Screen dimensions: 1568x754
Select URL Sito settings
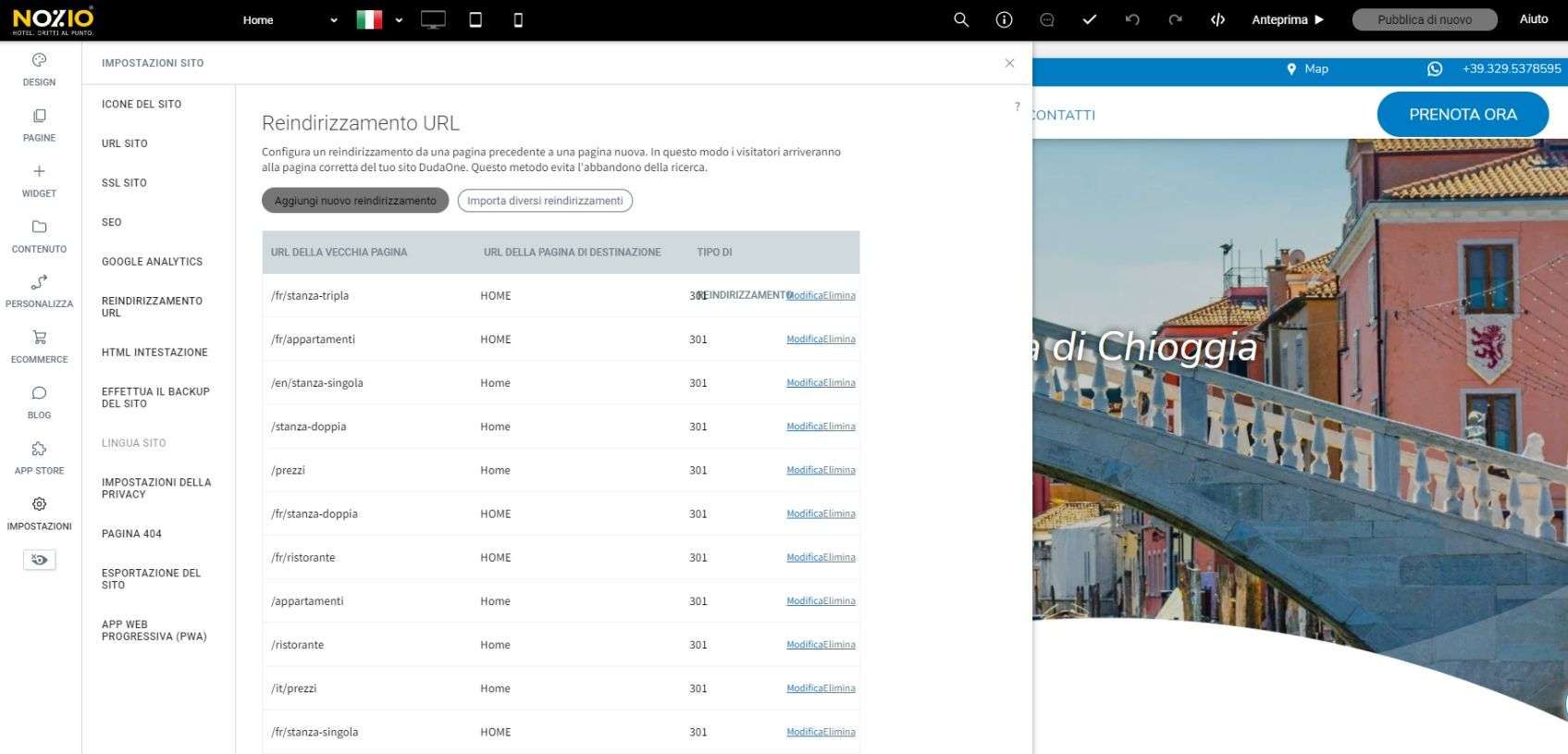125,143
